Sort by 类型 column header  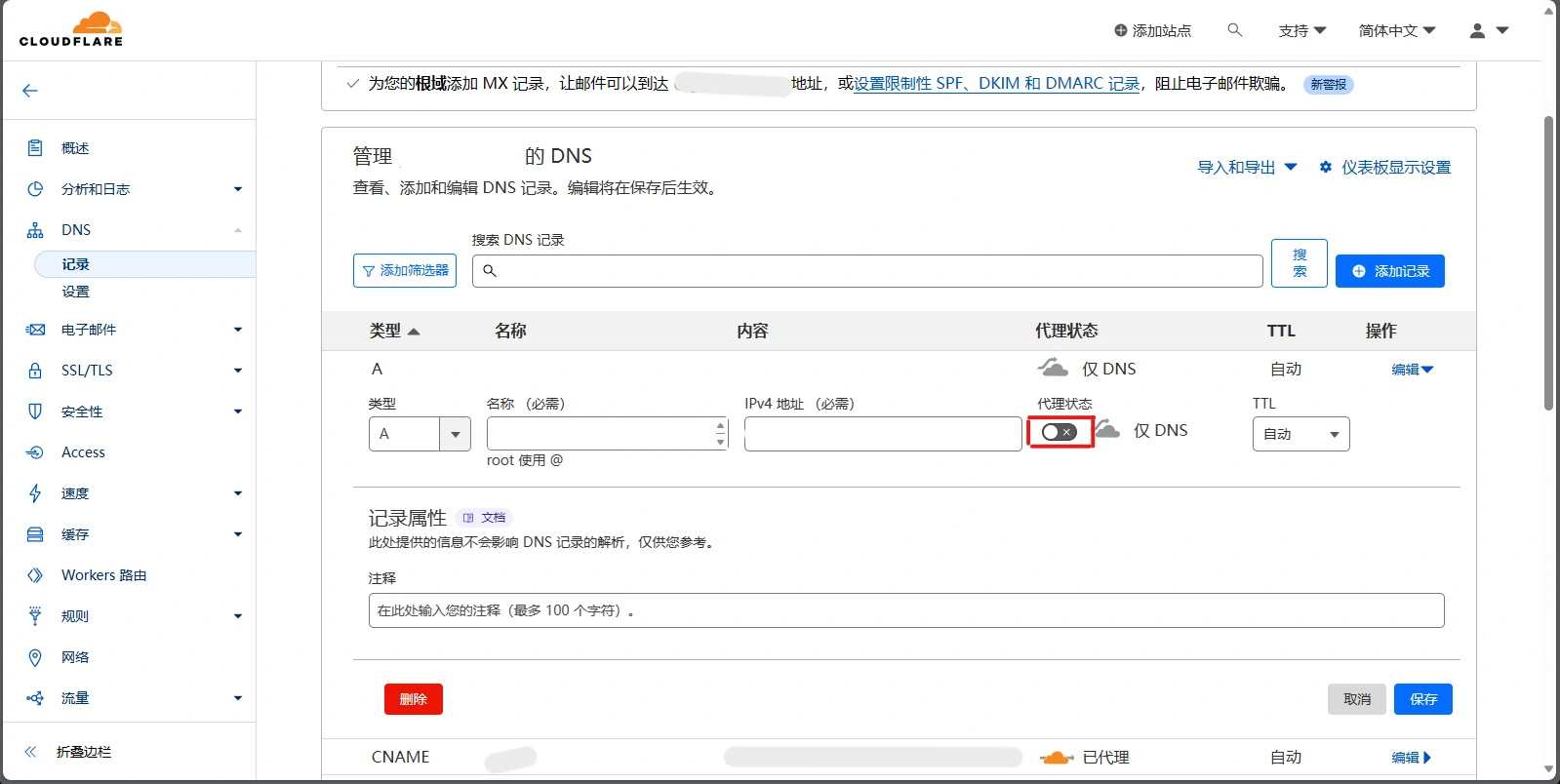point(394,332)
